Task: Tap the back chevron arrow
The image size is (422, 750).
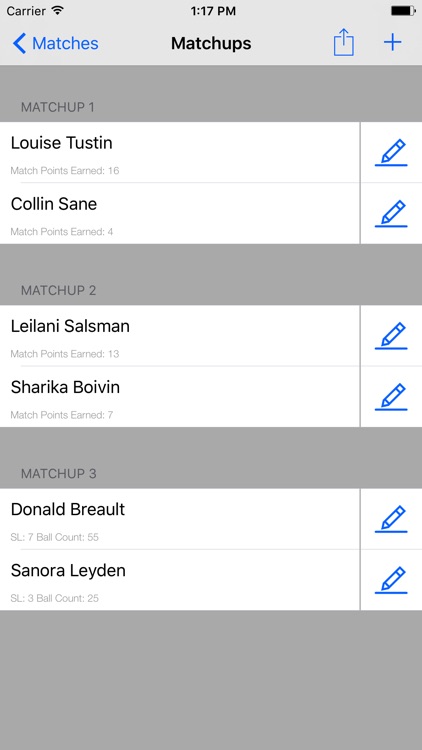Action: [x=19, y=43]
